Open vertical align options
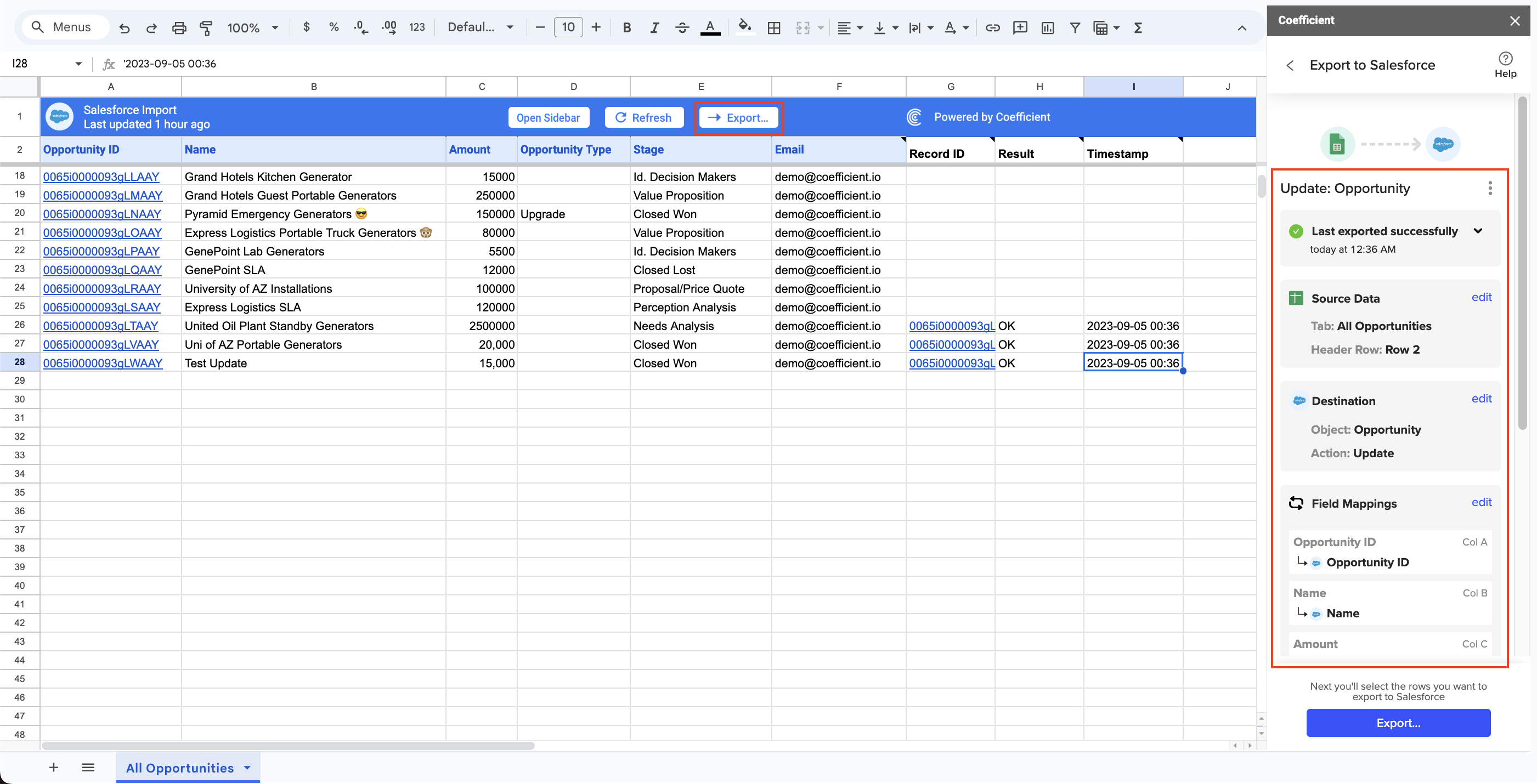1537x784 pixels. point(885,27)
